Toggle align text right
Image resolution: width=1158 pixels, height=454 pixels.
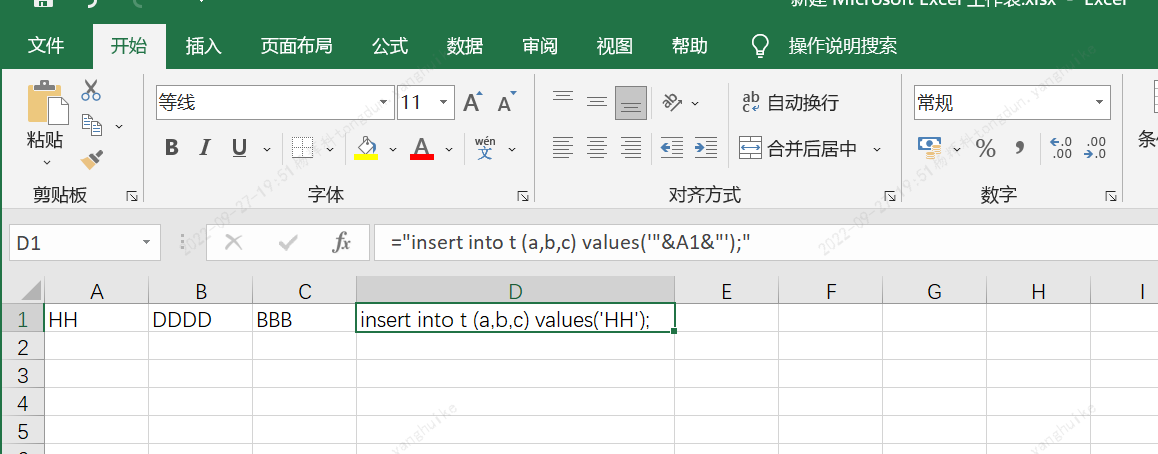click(631, 148)
